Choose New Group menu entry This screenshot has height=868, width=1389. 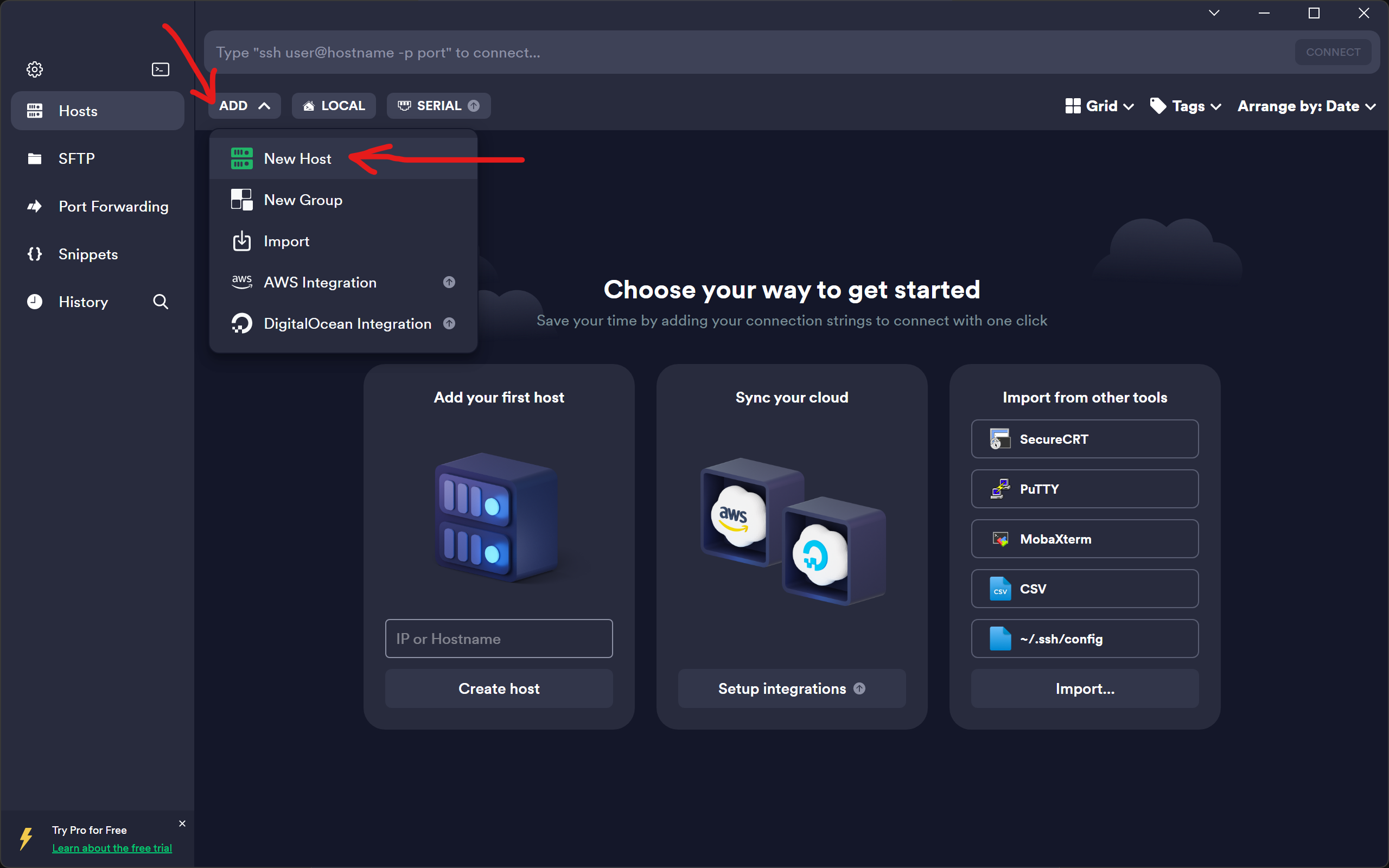[x=302, y=200]
